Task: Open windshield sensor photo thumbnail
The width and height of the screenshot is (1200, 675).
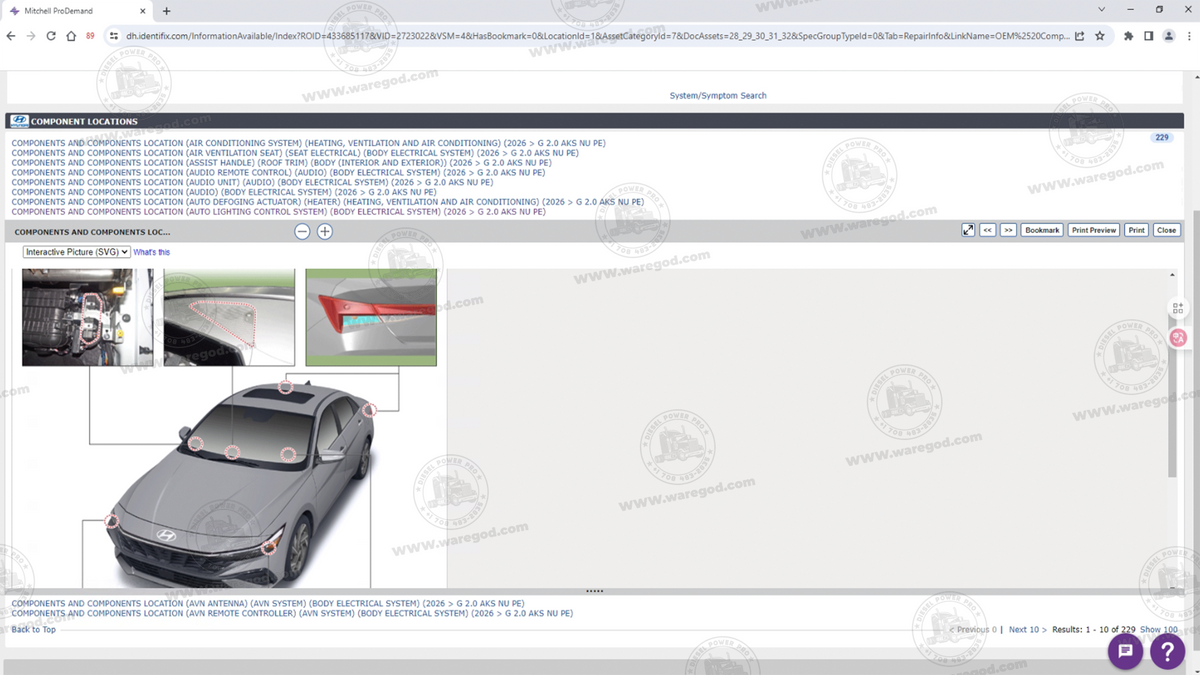Action: 229,317
